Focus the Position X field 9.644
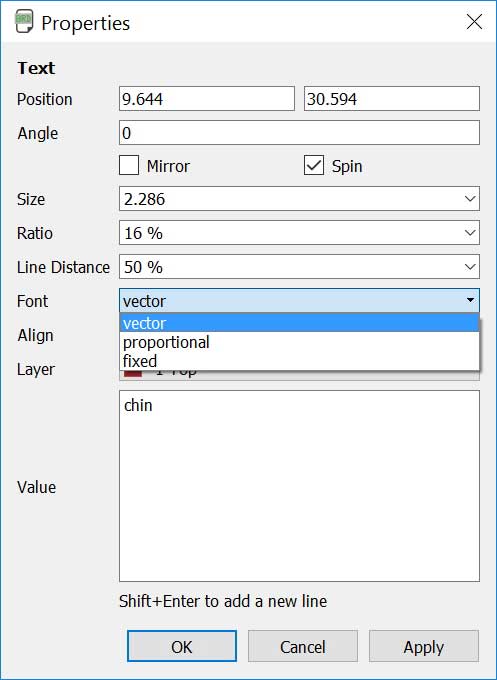The width and height of the screenshot is (497, 680). pyautogui.click(x=207, y=98)
